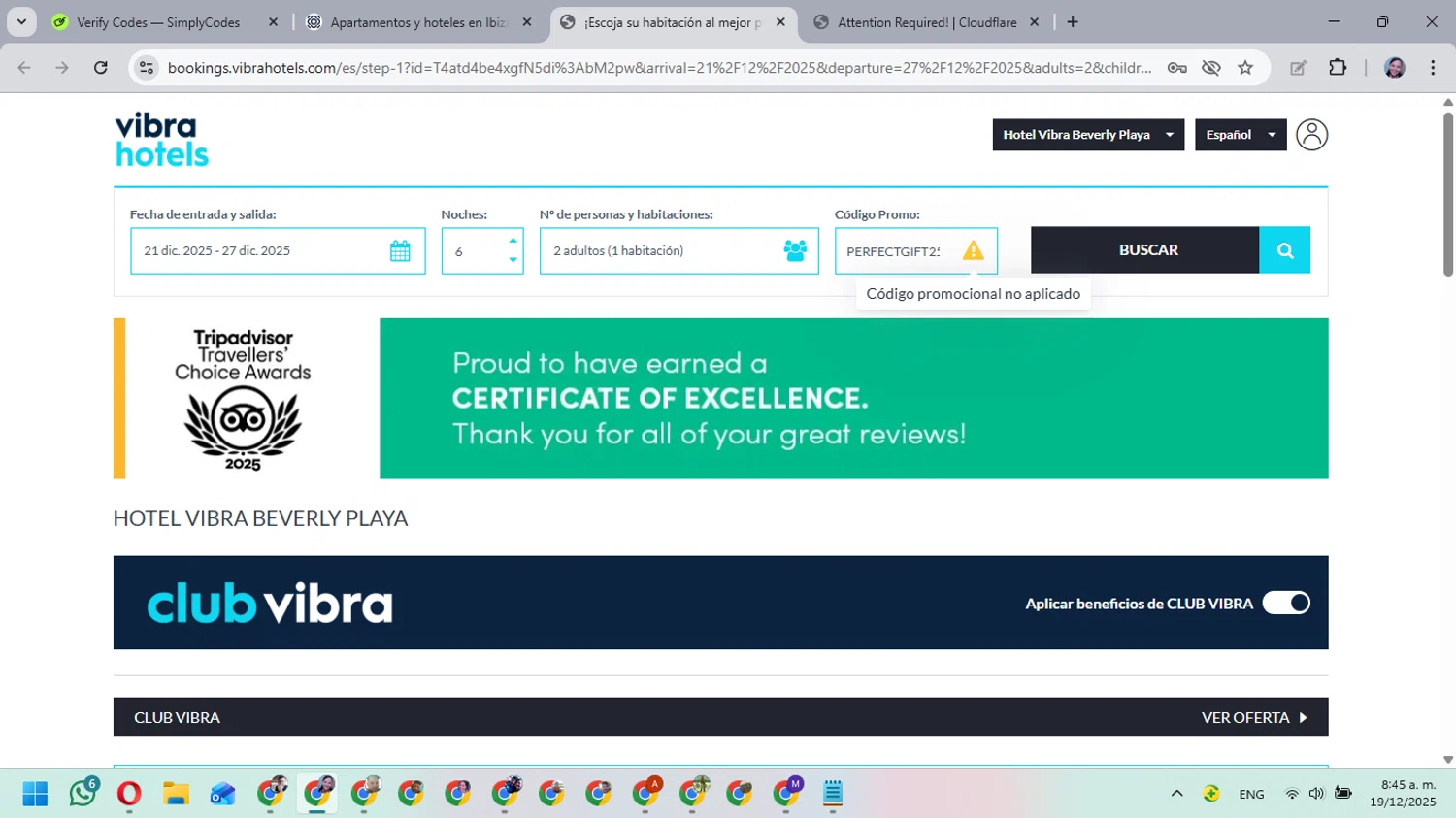Image resolution: width=1456 pixels, height=818 pixels.
Task: Close the Attention Required Cloudflare tab
Action: 1035,22
